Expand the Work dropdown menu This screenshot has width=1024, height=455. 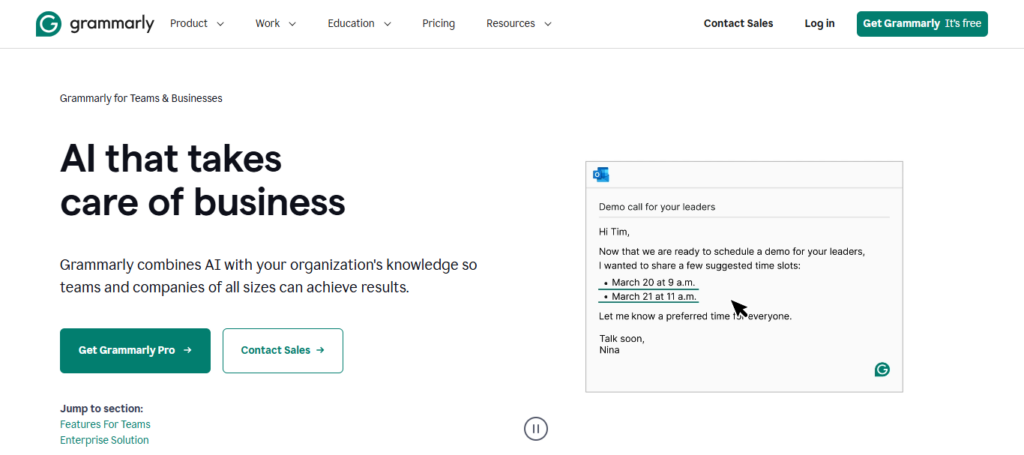(276, 24)
